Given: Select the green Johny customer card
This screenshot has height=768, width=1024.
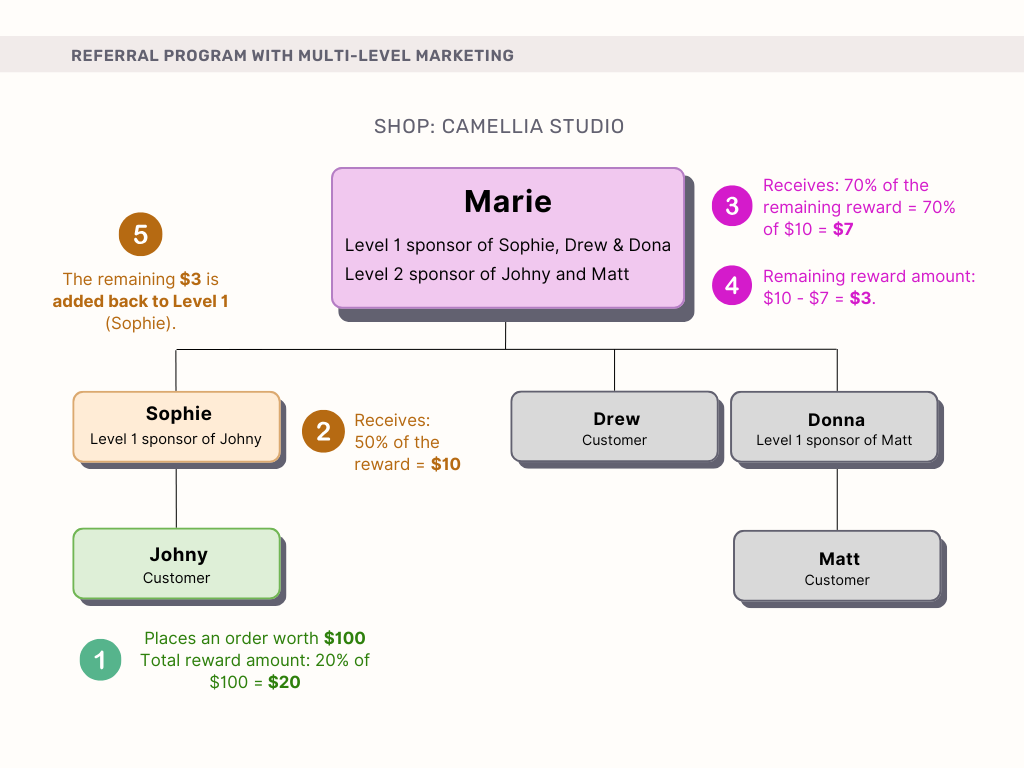Looking at the screenshot, I should pyautogui.click(x=177, y=564).
